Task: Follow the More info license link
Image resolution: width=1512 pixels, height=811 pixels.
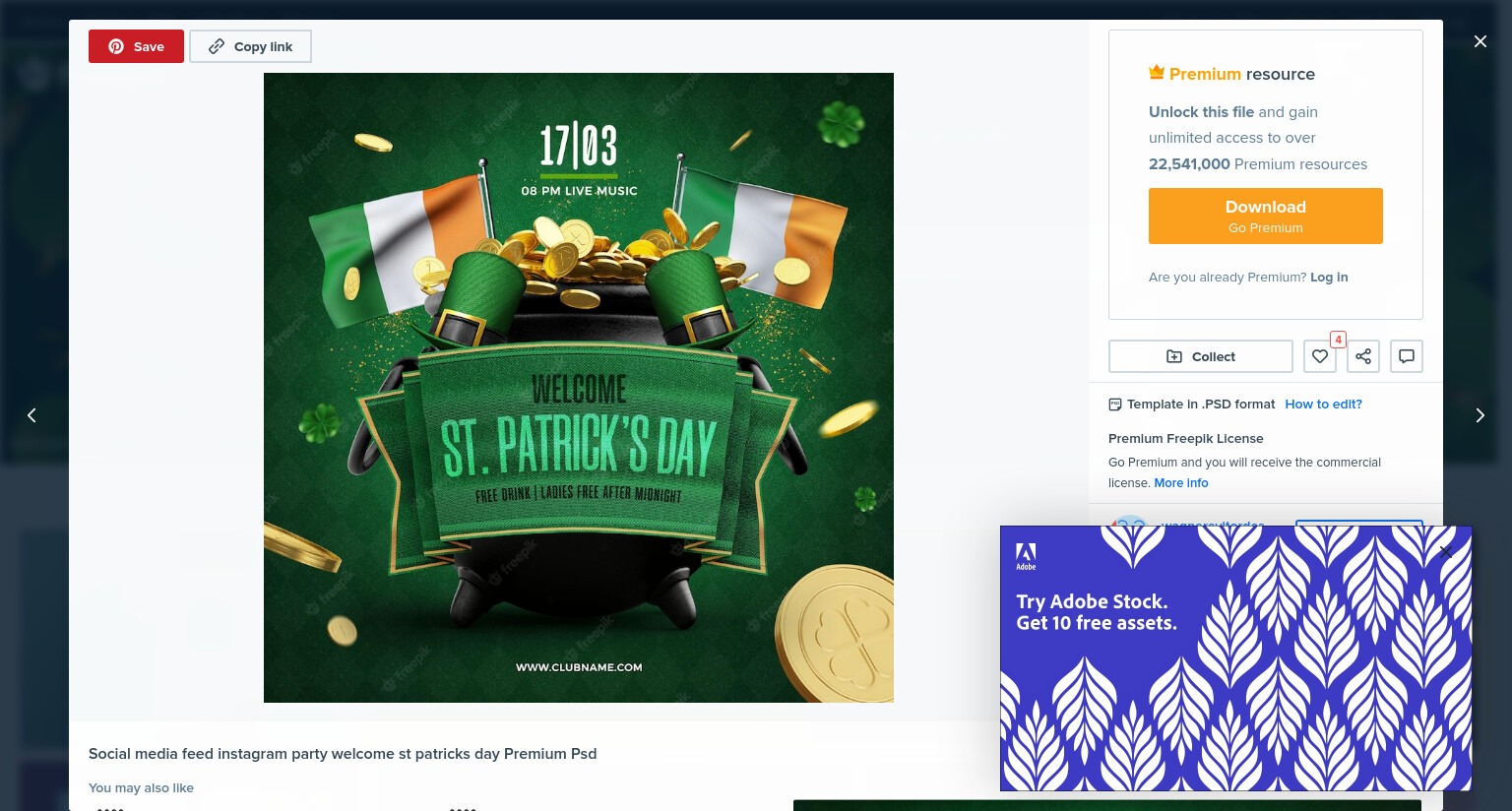Action: coord(1181,483)
